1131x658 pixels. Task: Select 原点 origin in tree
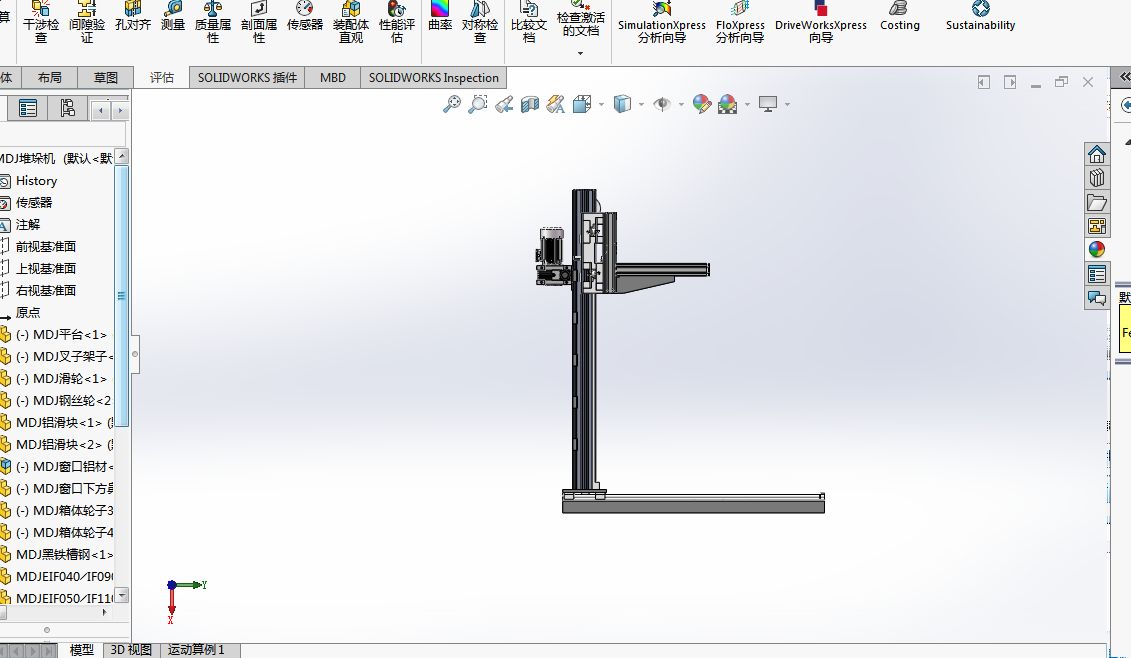coord(27,312)
